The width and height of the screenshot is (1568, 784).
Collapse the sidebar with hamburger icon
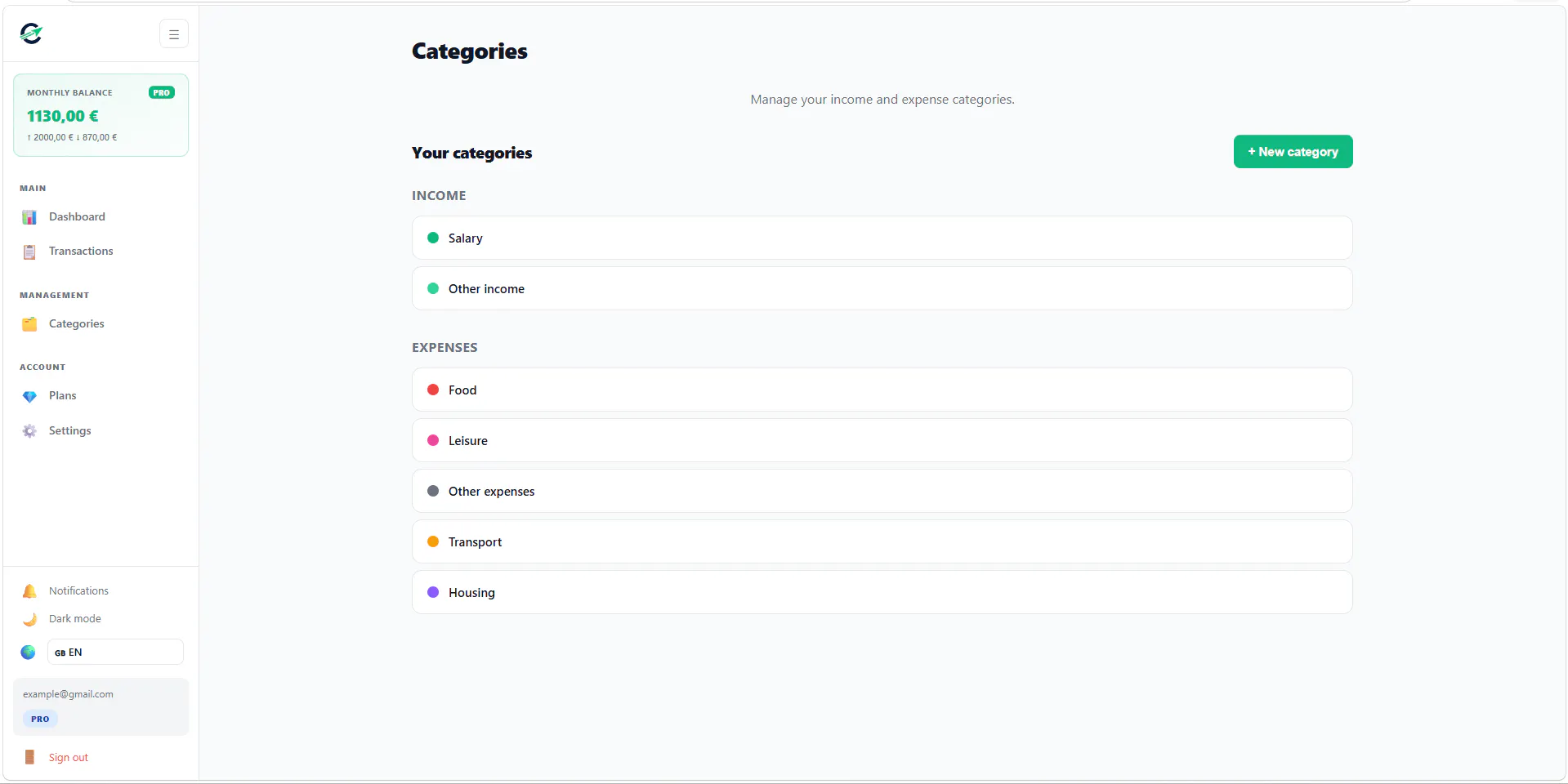tap(174, 34)
